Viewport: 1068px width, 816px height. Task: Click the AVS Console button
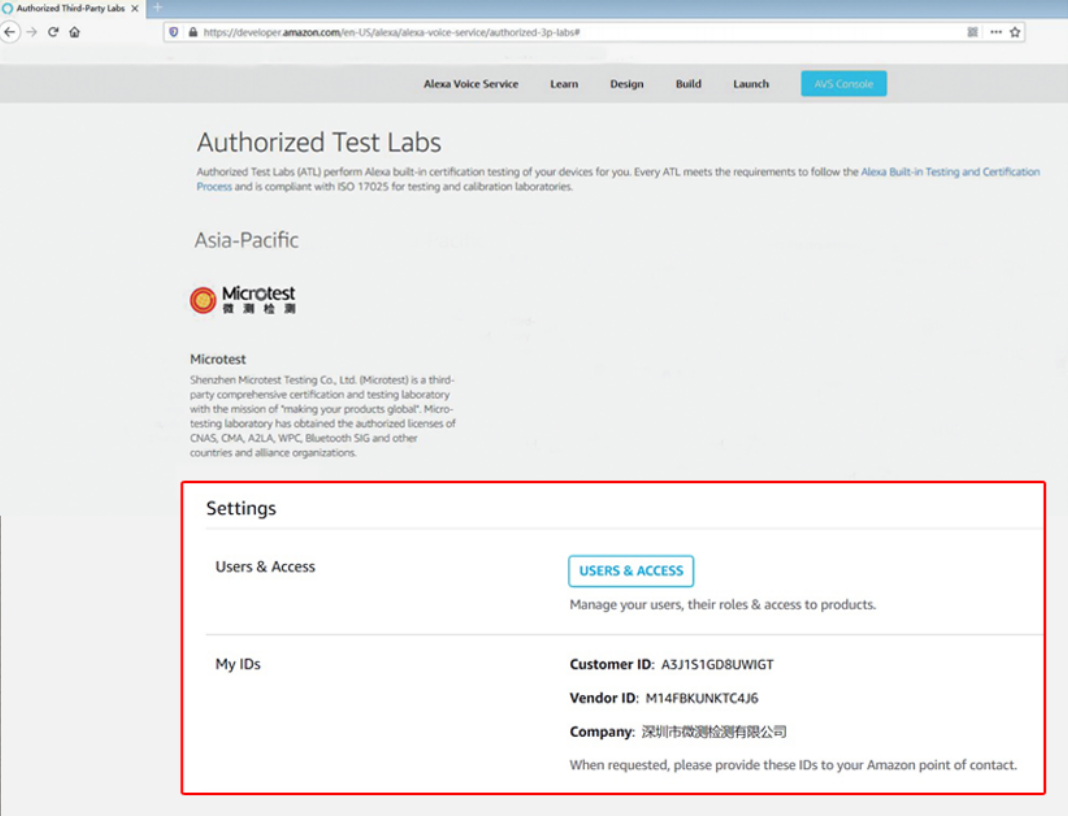point(843,84)
